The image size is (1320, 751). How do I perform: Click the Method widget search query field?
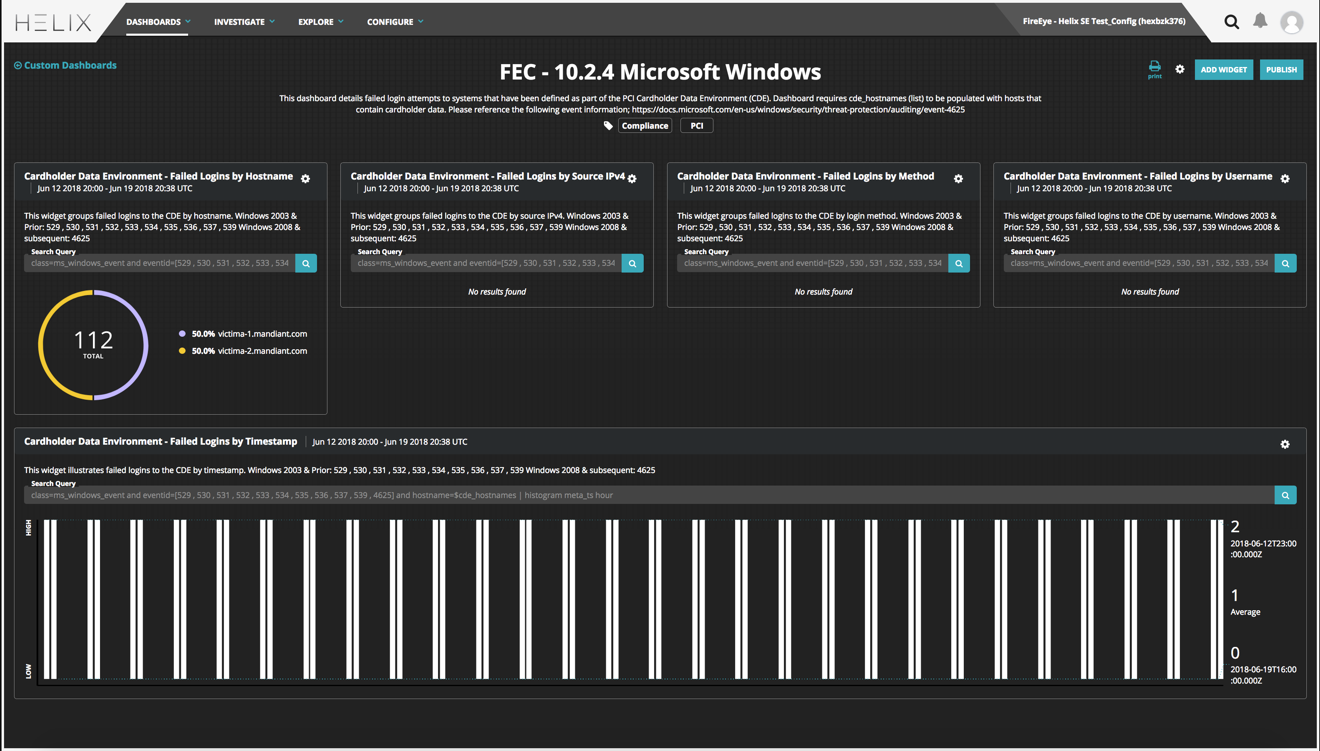813,263
